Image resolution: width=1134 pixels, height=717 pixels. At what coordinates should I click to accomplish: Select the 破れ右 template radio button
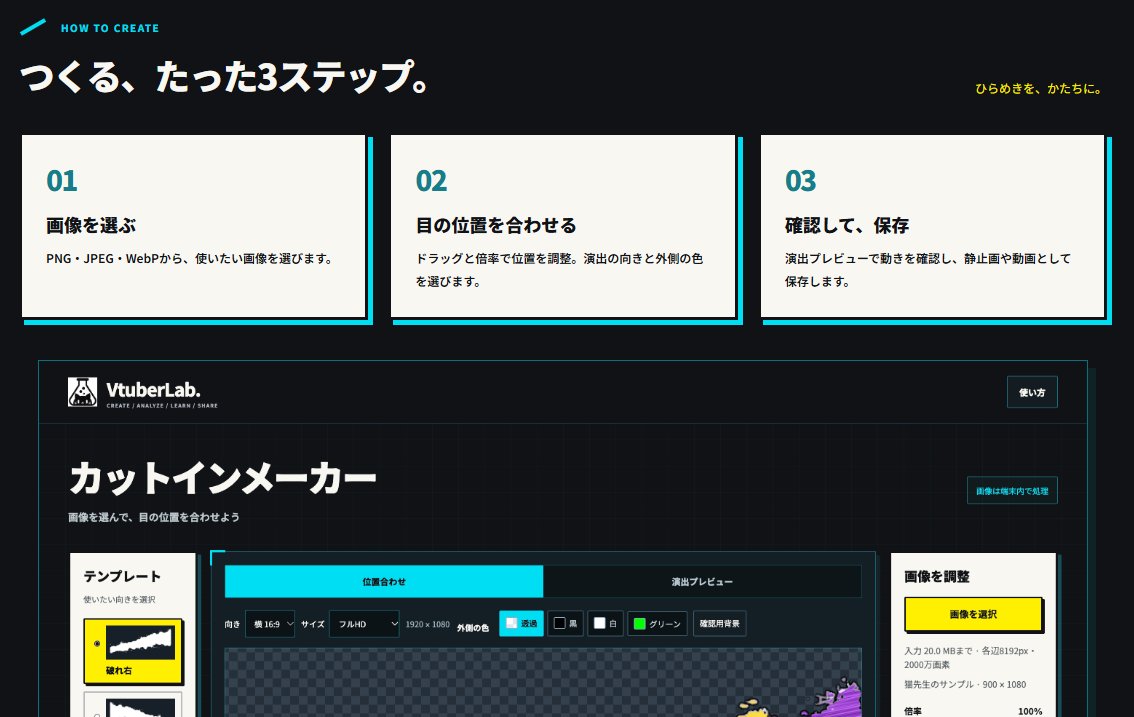(x=97, y=643)
